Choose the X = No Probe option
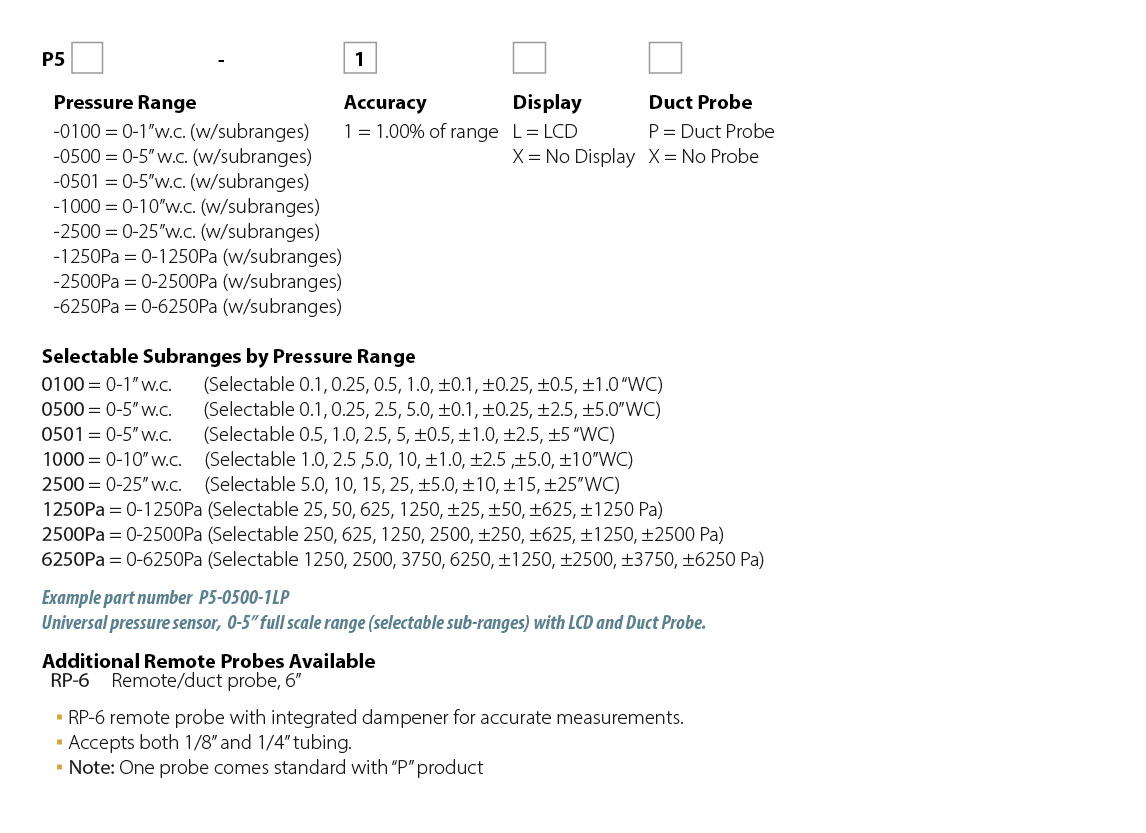This screenshot has width=1146, height=833. tap(703, 156)
